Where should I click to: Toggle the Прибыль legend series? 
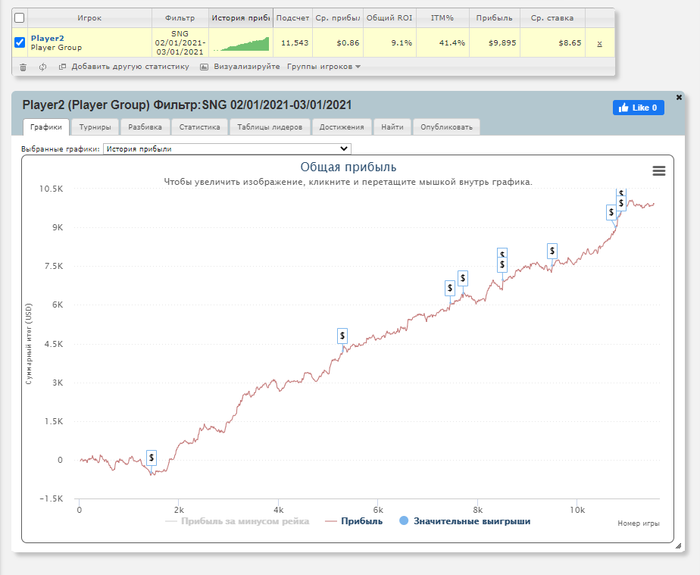point(354,521)
